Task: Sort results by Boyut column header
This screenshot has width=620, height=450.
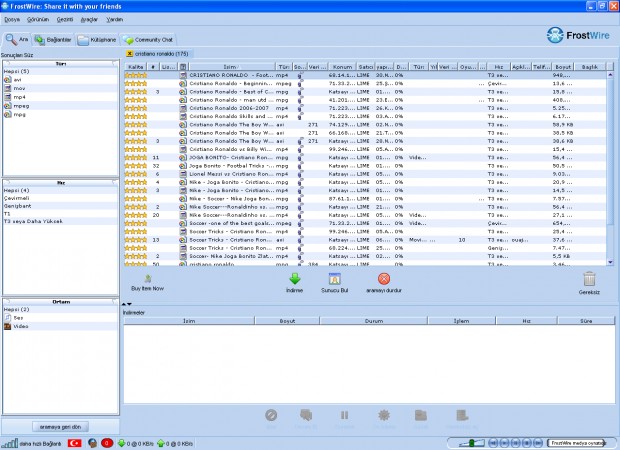Action: (x=563, y=67)
